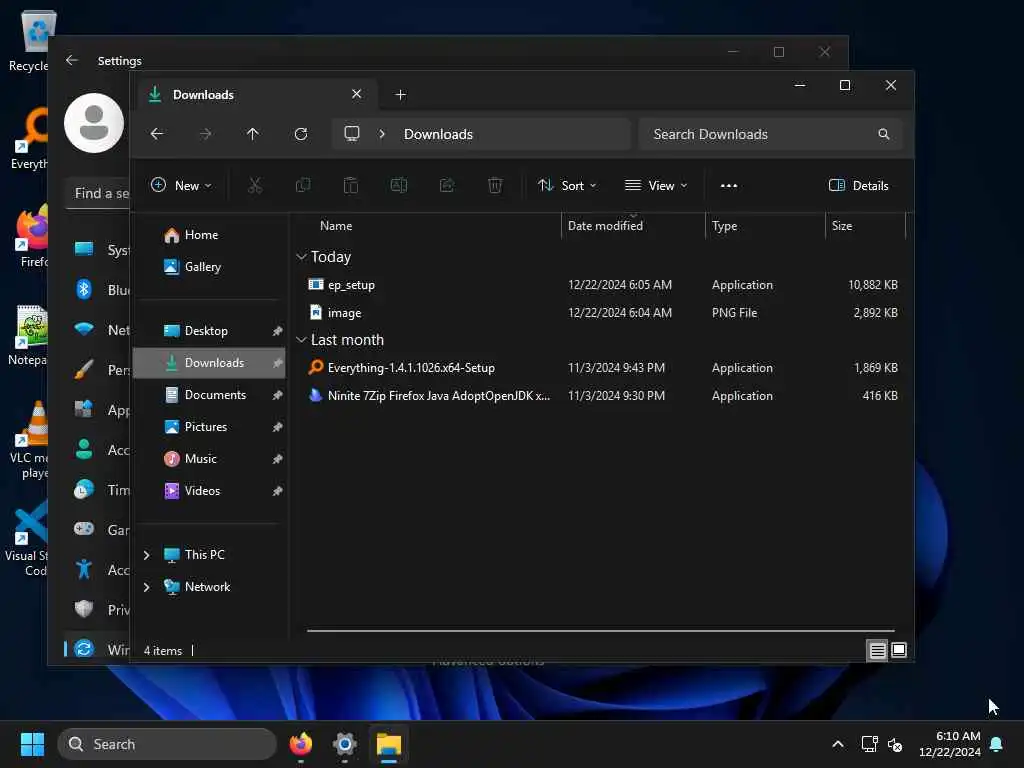Viewport: 1024px width, 768px height.
Task: Click the Find a setting box in Settings
Action: pos(98,193)
